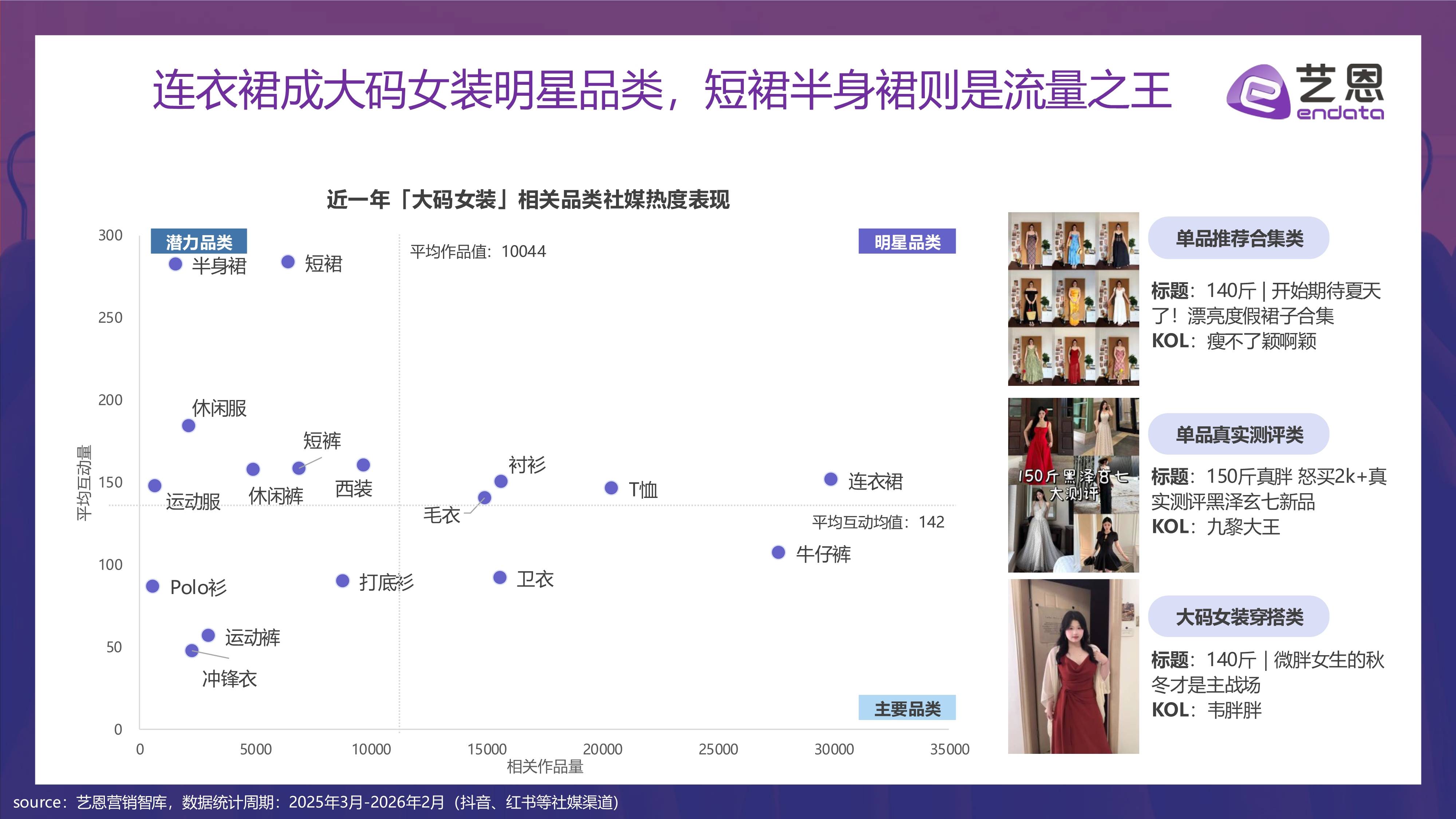Click the T恤 scatter dot
The image size is (1456, 819).
[611, 488]
